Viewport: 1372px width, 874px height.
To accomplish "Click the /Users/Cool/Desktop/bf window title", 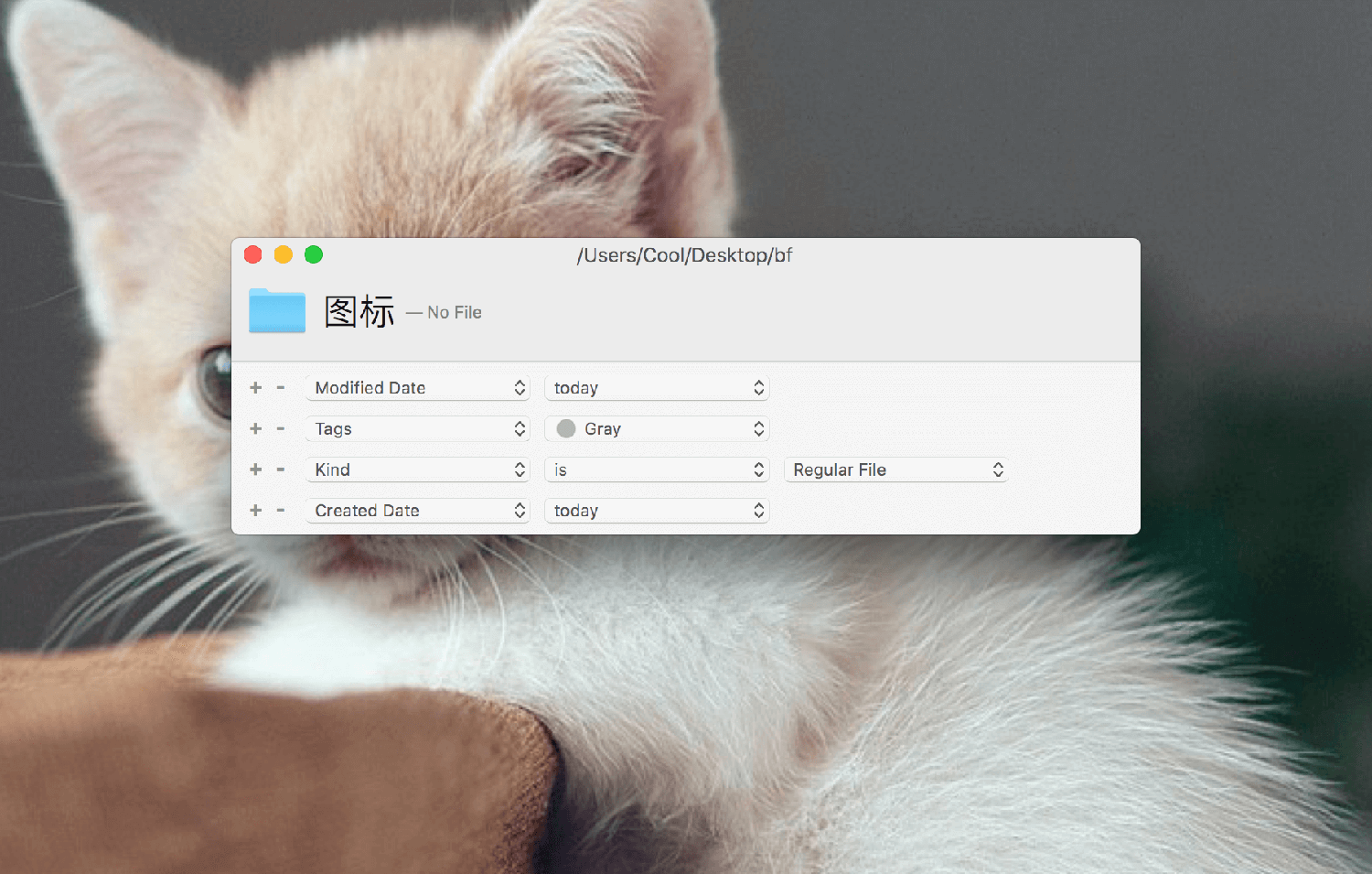I will click(684, 255).
